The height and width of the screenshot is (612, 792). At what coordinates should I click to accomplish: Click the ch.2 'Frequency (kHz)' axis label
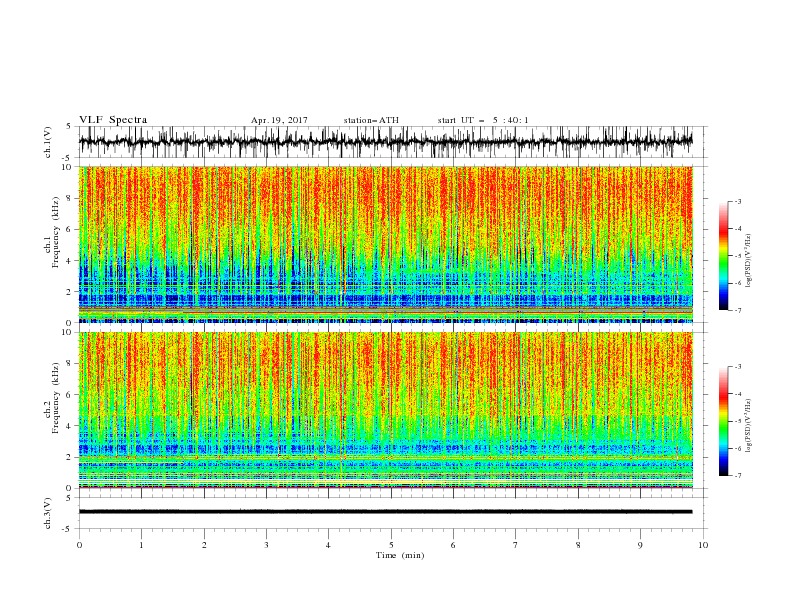(x=56, y=397)
